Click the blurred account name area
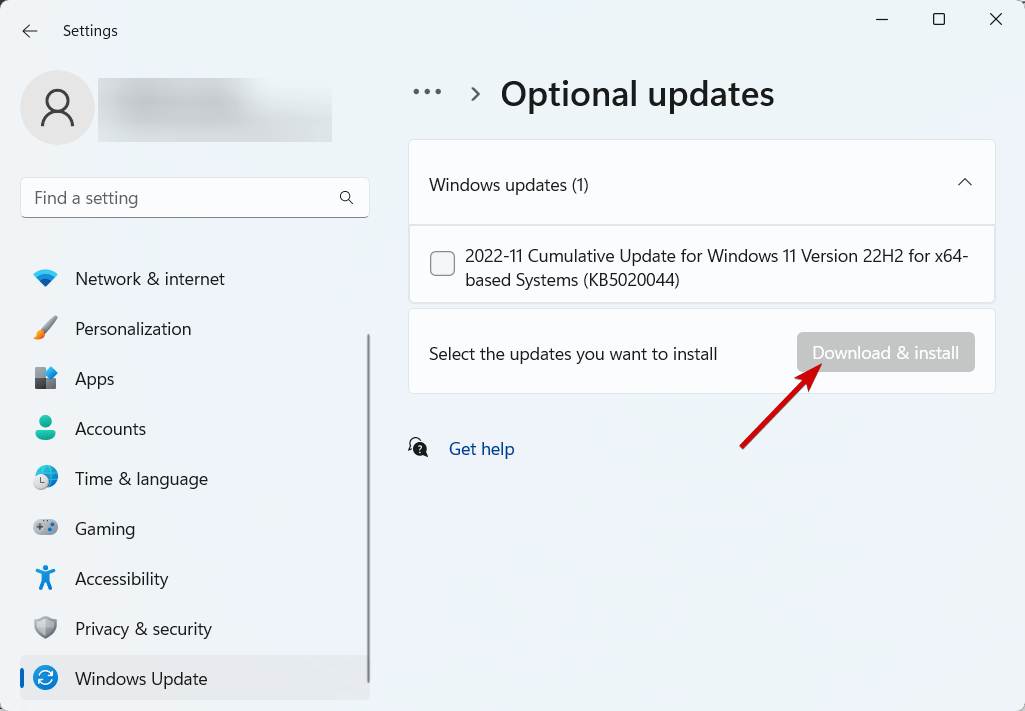 [214, 110]
